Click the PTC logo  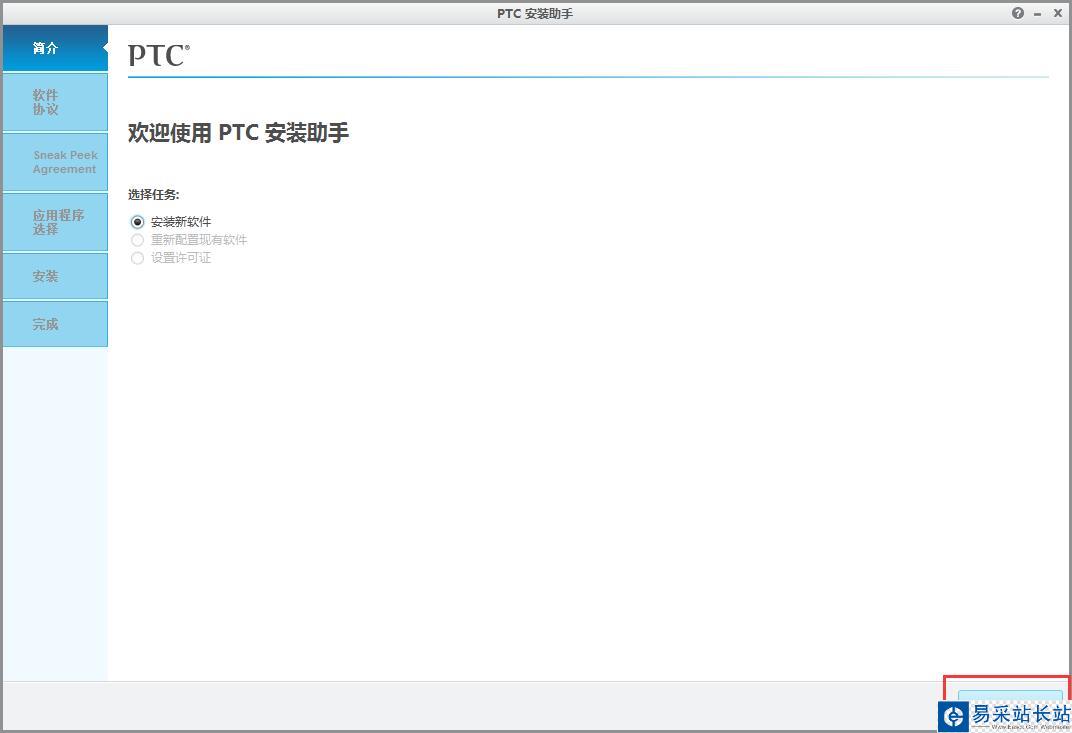(x=159, y=55)
